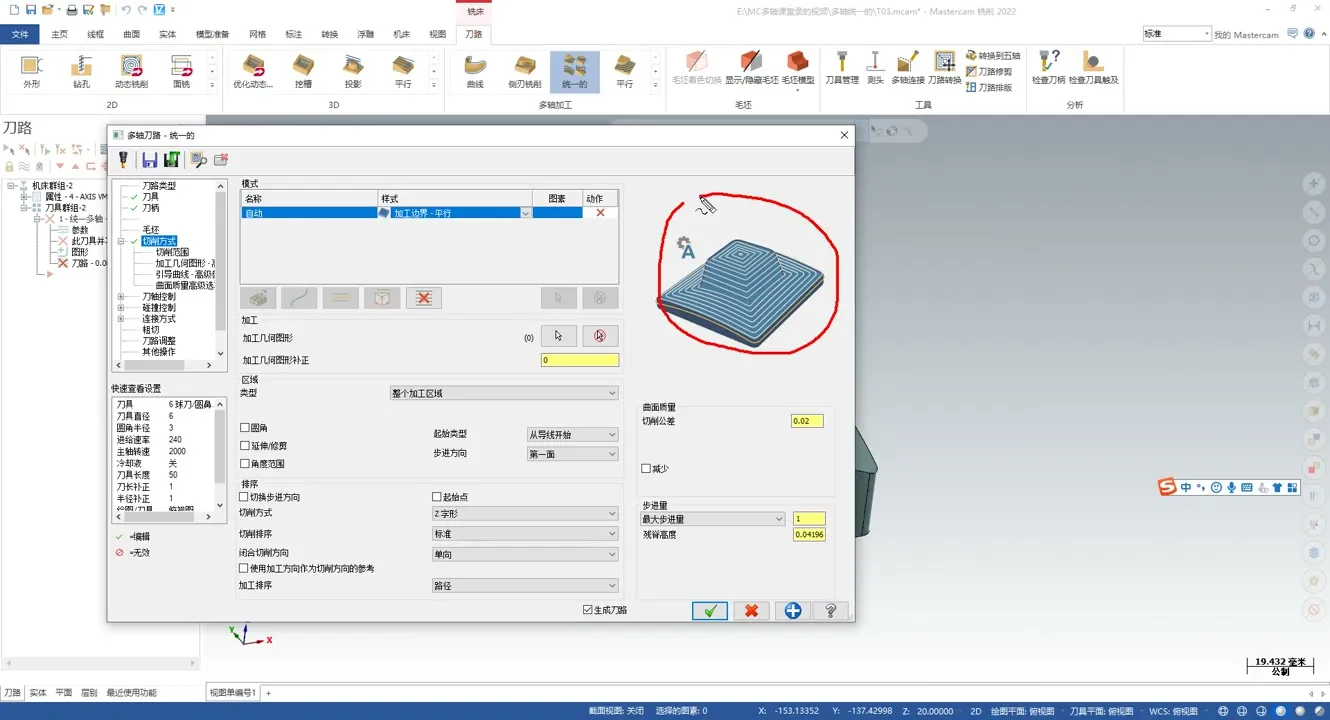Click the save parameters floppy disk icon
Screen dimensions: 1330x720
[149, 160]
